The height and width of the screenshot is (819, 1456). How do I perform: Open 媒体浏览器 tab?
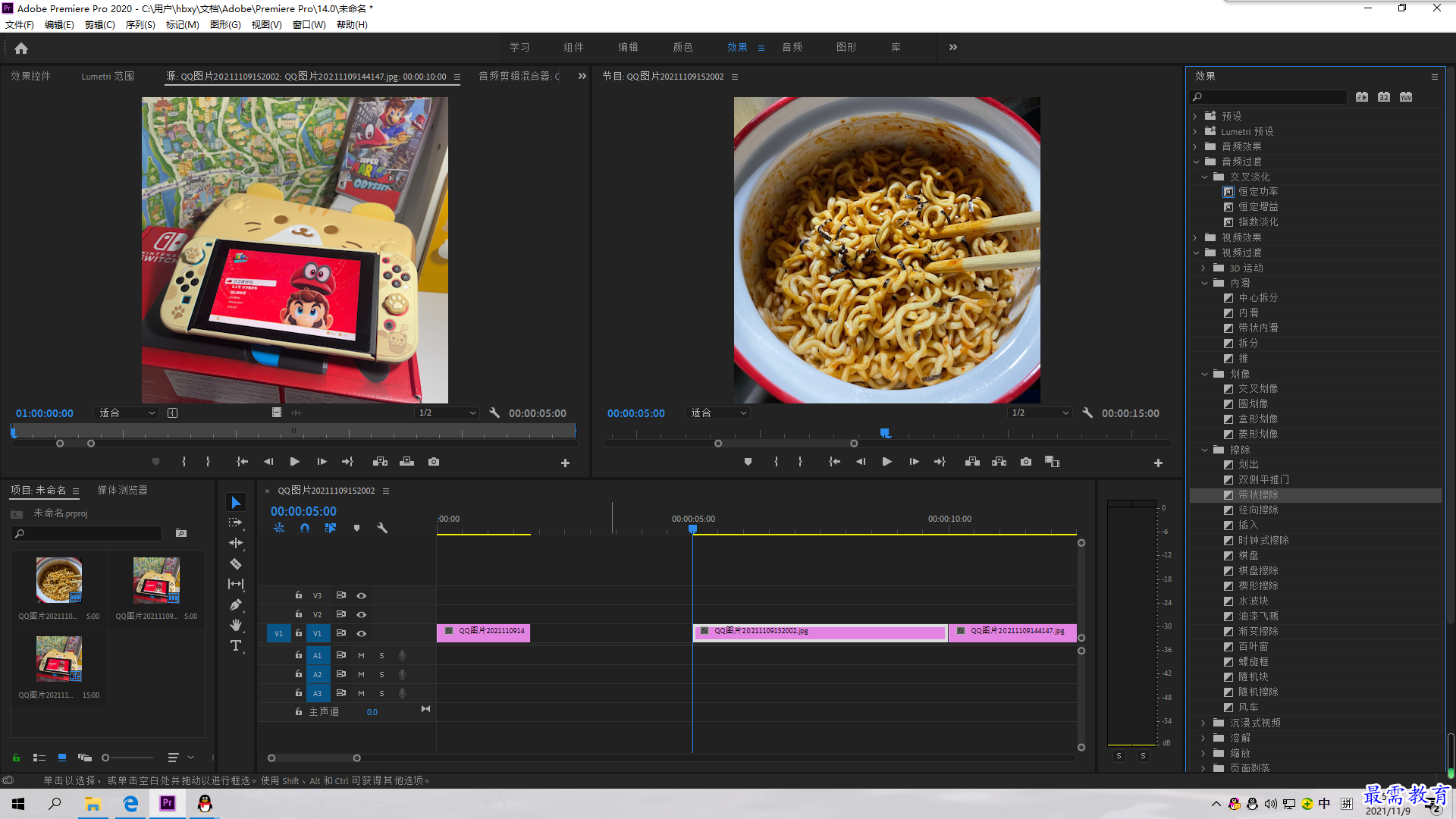pyautogui.click(x=122, y=491)
